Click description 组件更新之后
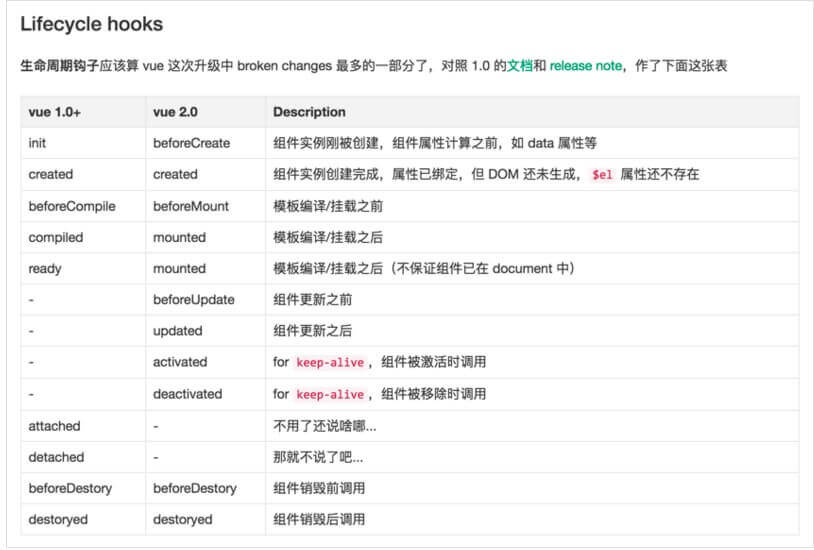814x550 pixels. coord(313,331)
